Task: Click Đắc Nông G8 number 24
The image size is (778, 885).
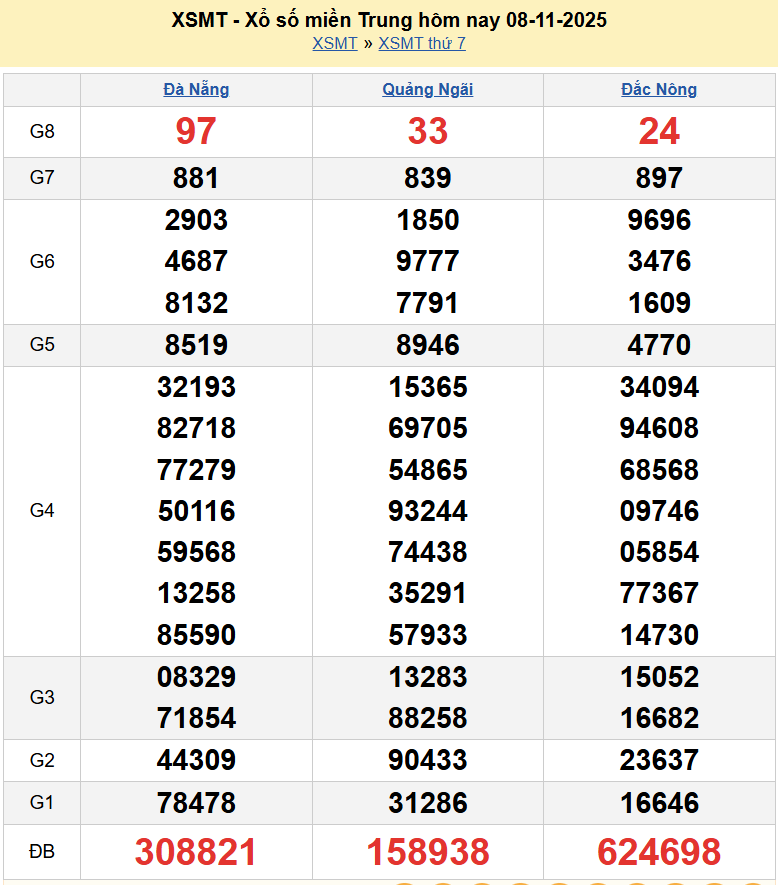Action: click(x=659, y=131)
